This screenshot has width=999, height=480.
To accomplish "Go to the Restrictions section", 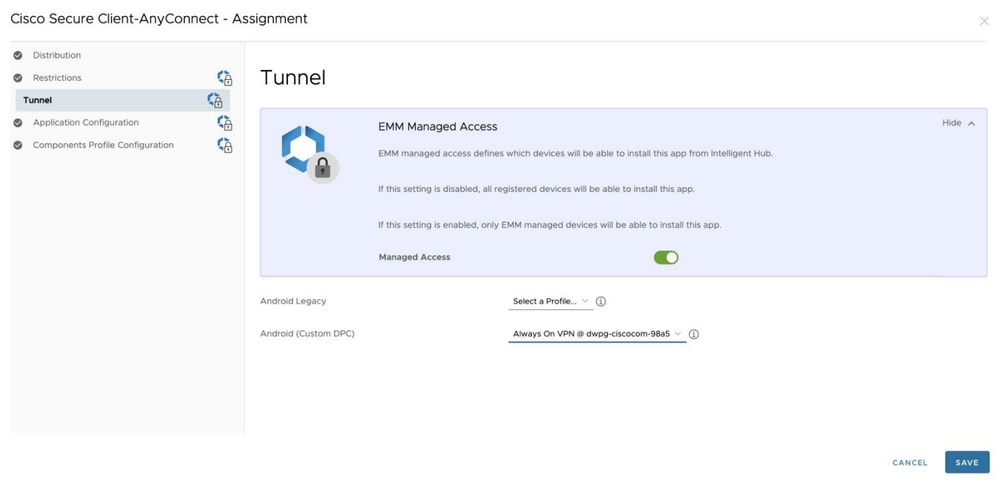I will (x=57, y=78).
